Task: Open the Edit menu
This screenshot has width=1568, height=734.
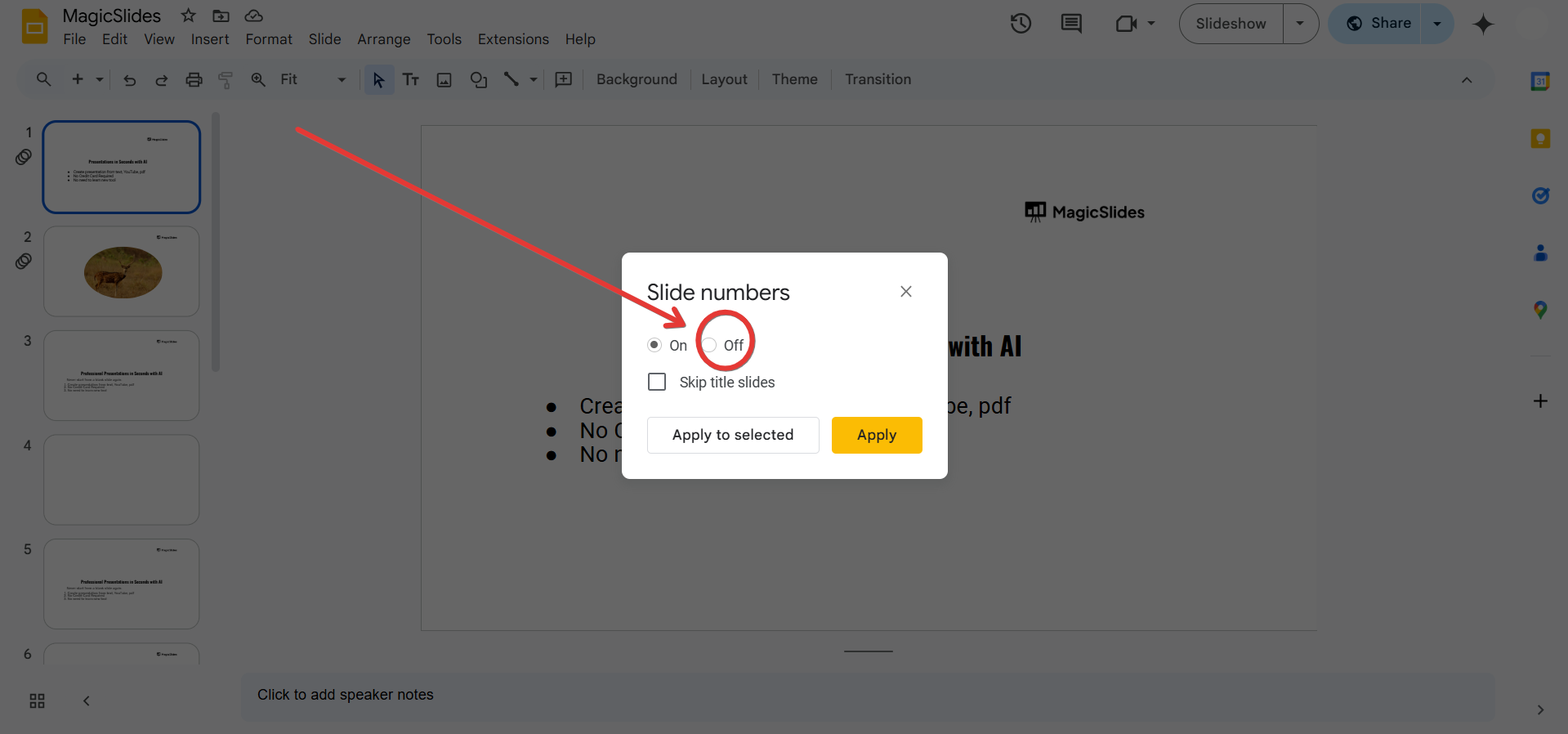Action: (114, 39)
